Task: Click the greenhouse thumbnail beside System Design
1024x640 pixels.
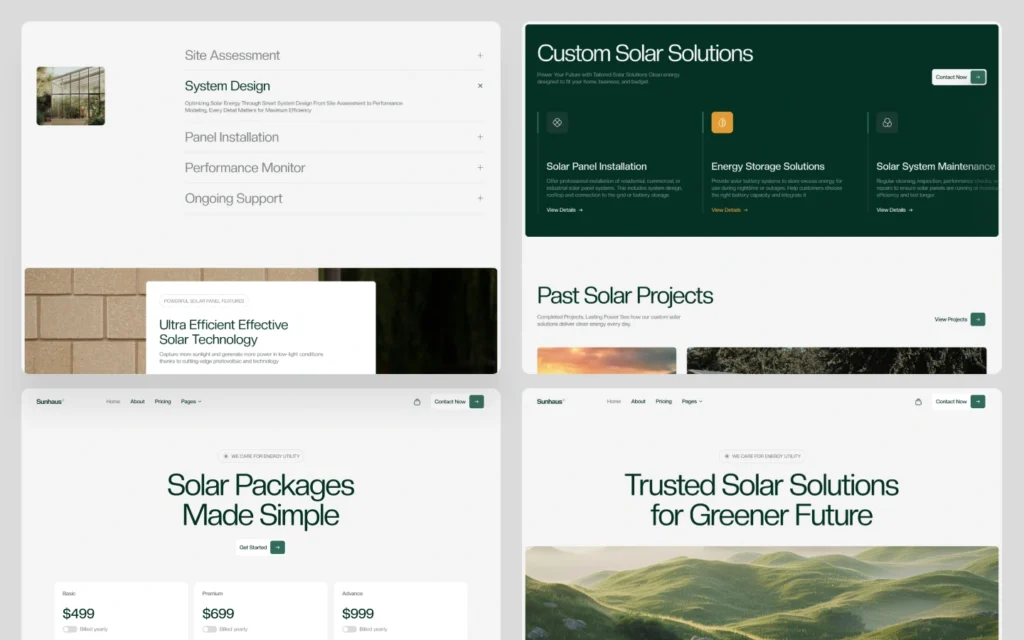Action: (71, 96)
